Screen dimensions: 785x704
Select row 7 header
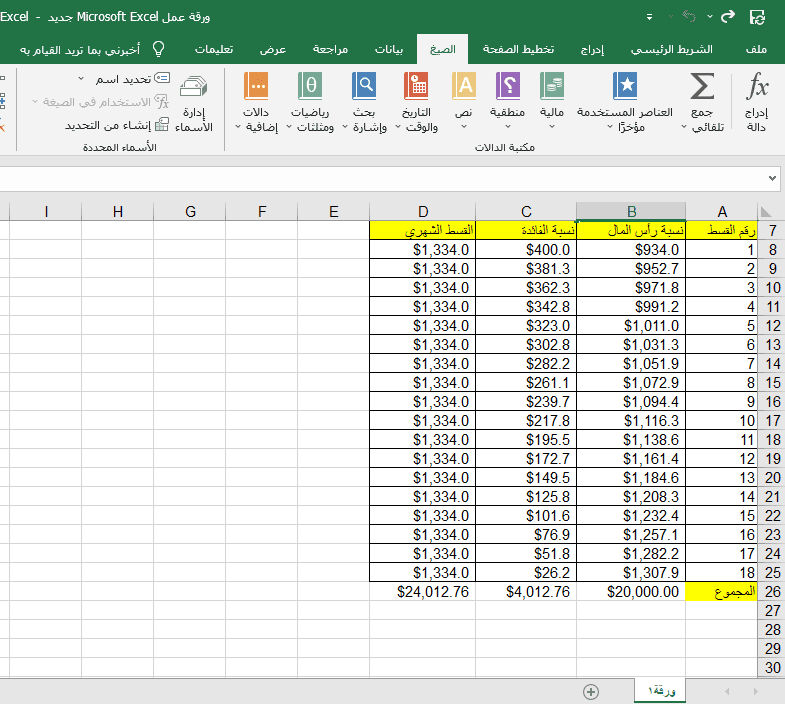(771, 230)
